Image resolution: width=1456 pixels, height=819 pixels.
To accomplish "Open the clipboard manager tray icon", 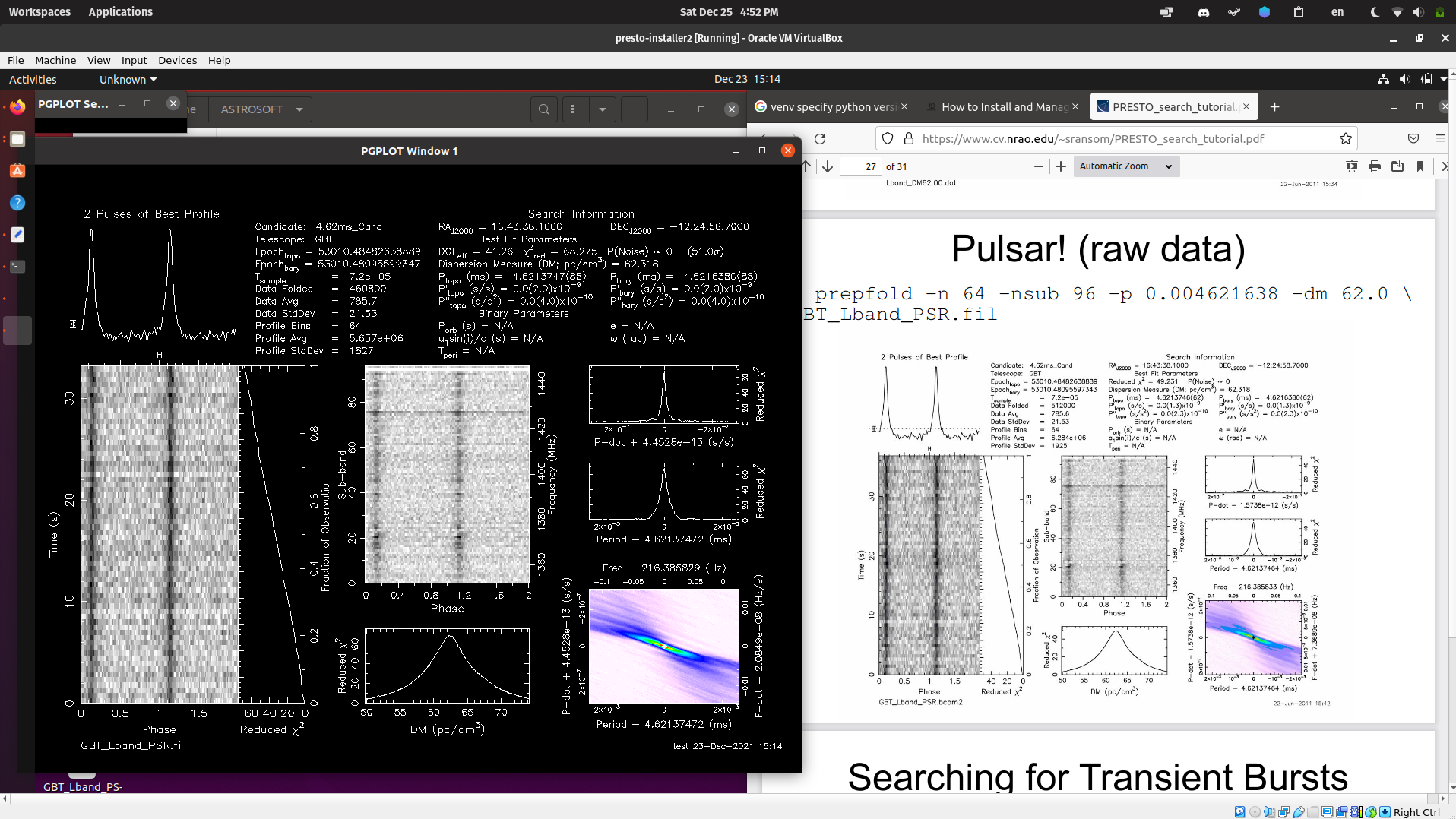I will (1298, 12).
